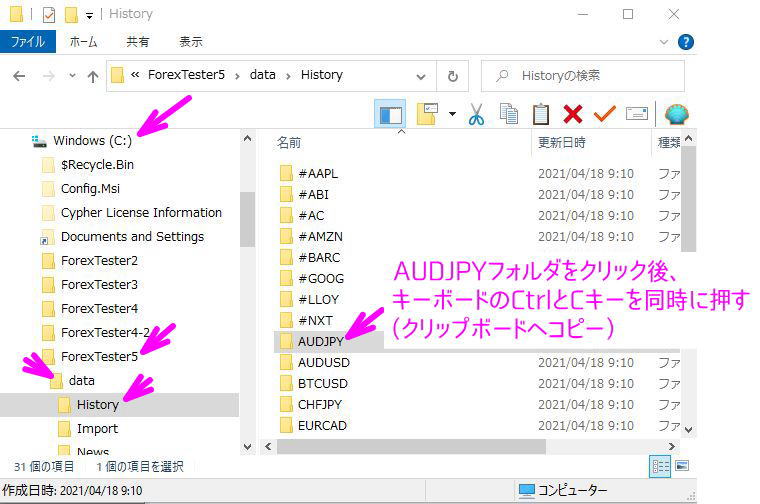Select History folder in navigation tree
Screen dimensions: 760x504
coord(97,405)
